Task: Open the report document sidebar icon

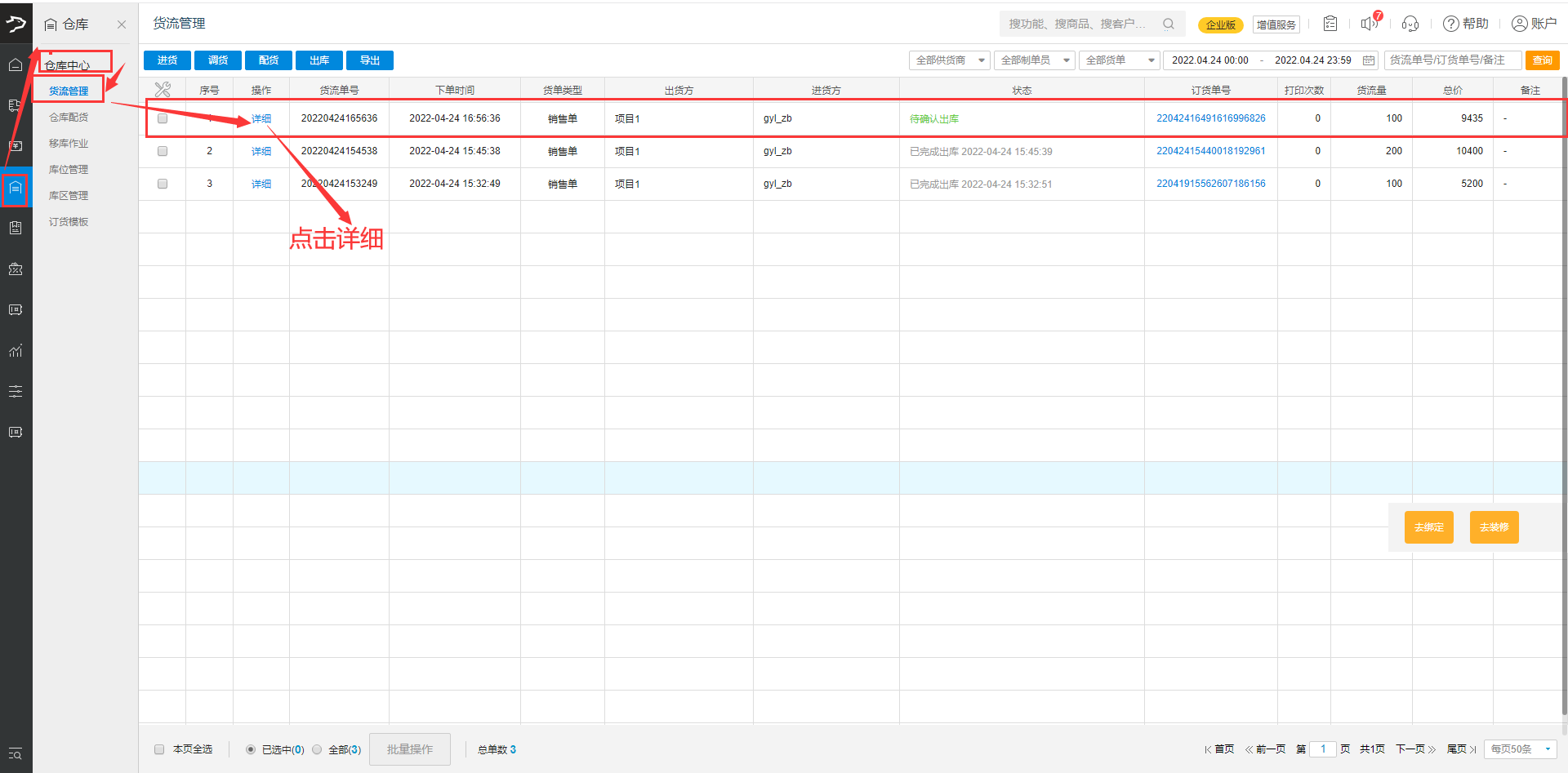Action: coord(16,228)
